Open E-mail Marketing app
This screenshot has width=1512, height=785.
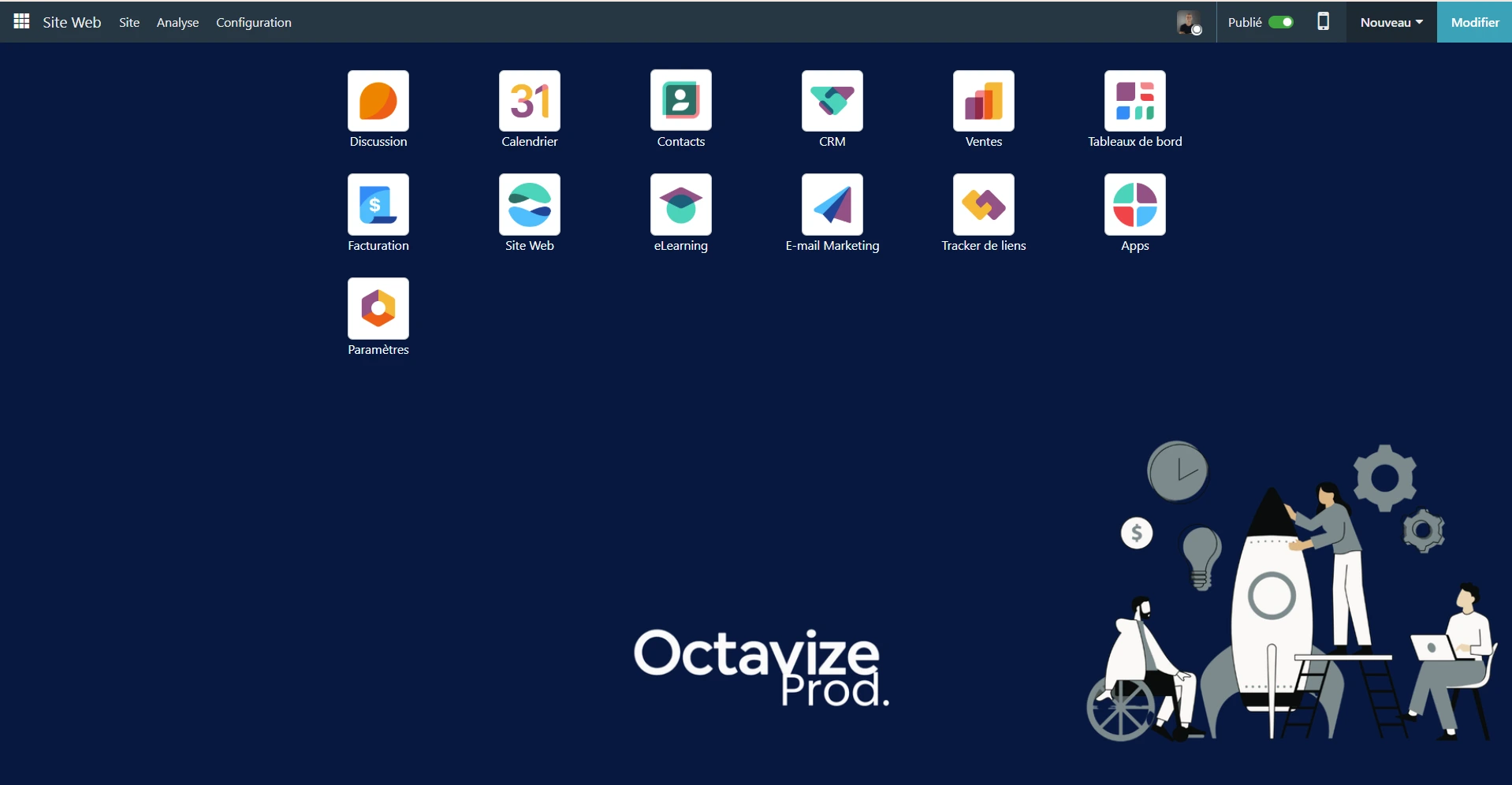pos(832,205)
